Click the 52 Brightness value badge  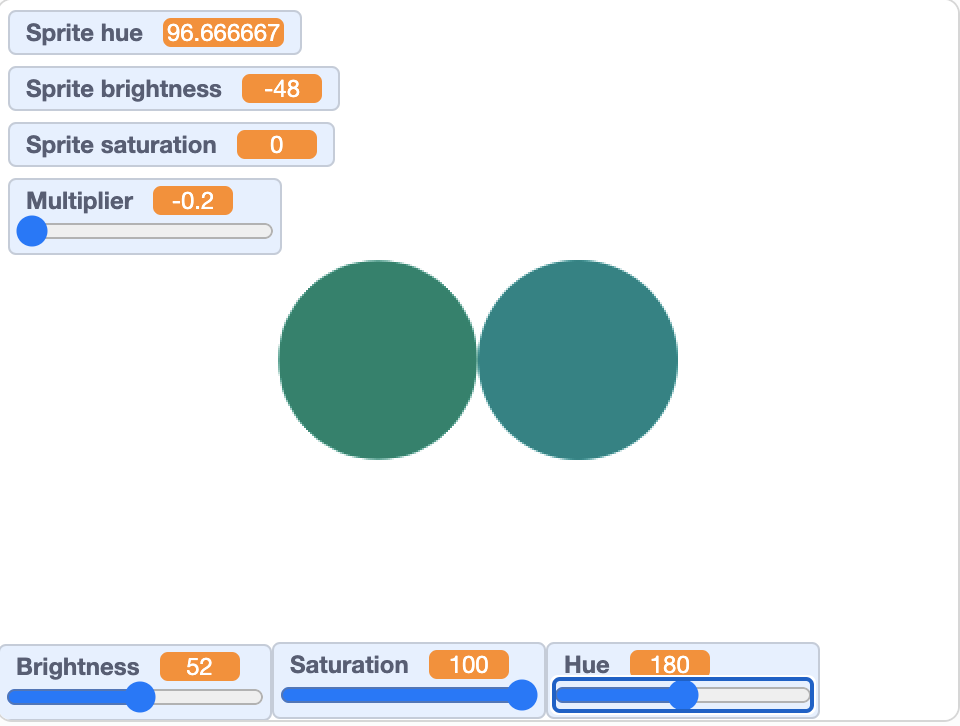click(x=200, y=665)
